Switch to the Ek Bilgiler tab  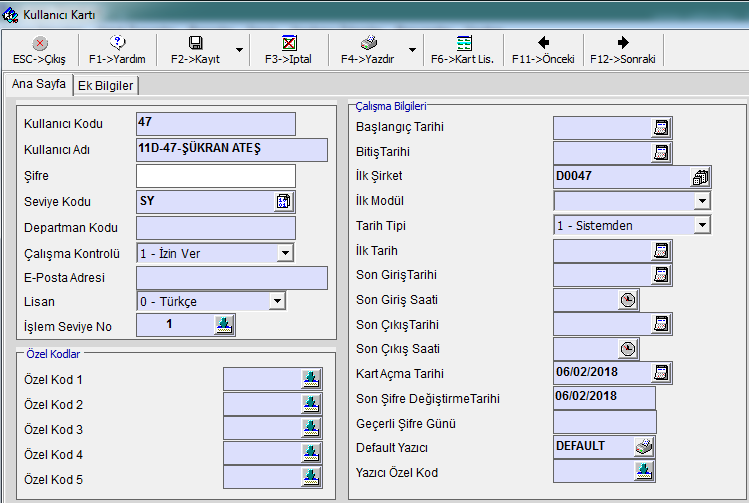click(106, 86)
